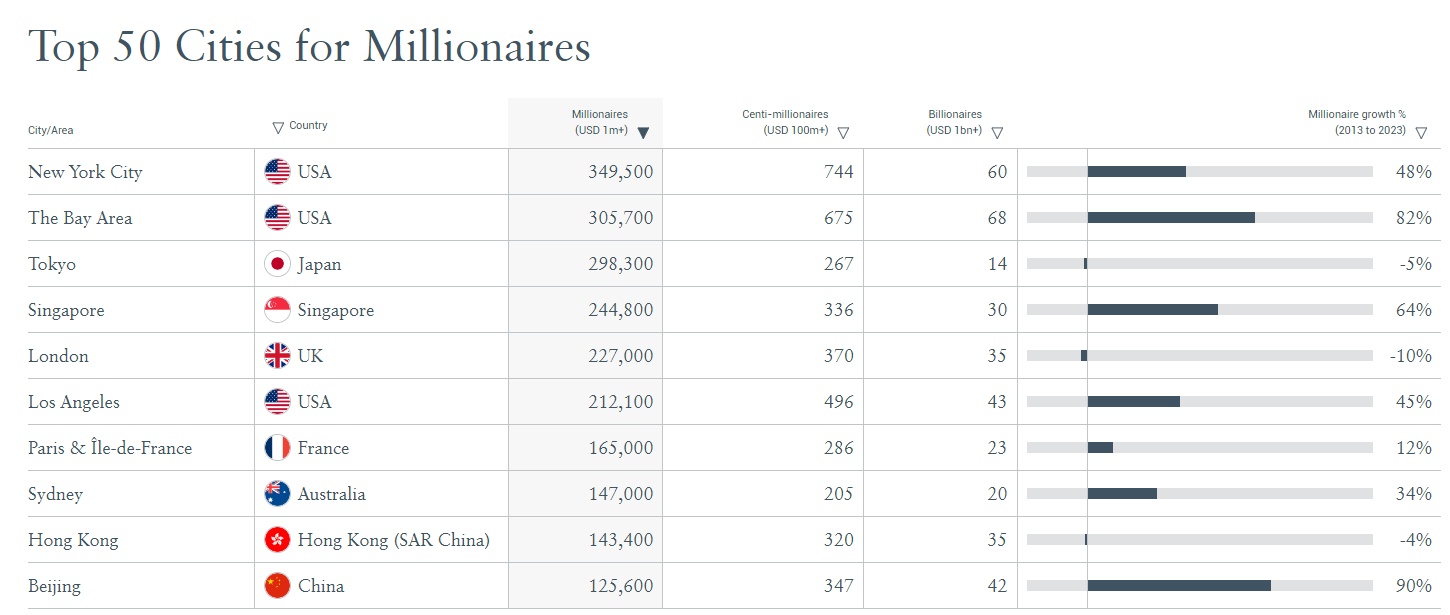
Task: Sort by Billionaires column arrow
Action: click(x=997, y=132)
